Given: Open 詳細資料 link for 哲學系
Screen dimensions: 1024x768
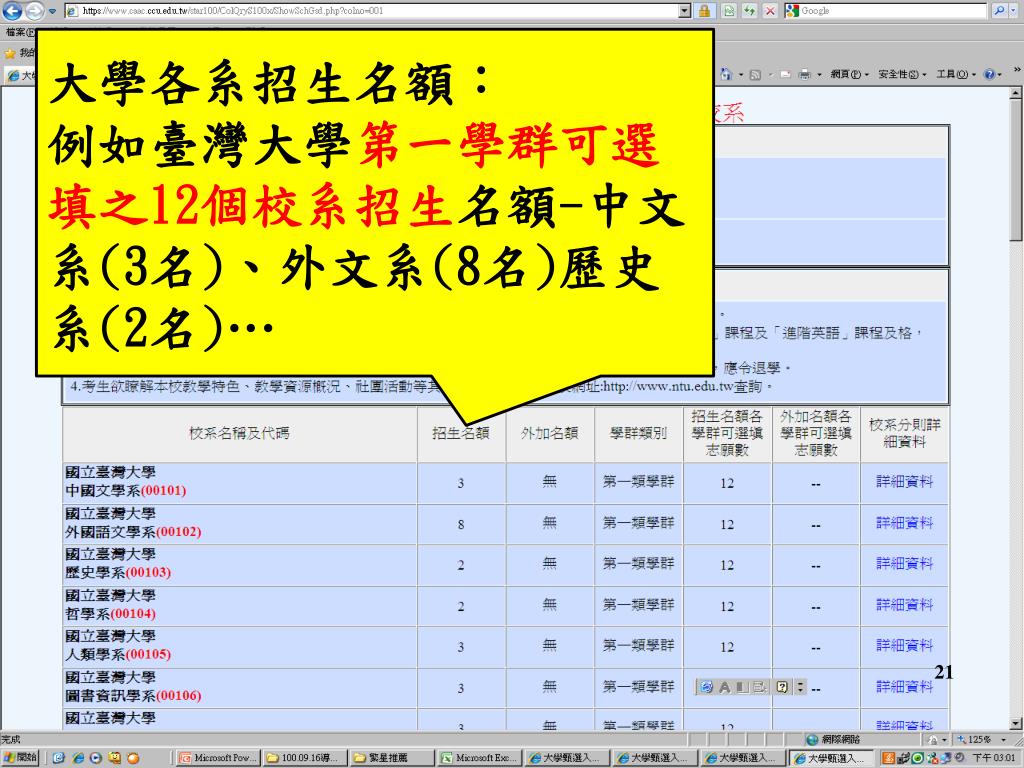Looking at the screenshot, I should tap(904, 605).
